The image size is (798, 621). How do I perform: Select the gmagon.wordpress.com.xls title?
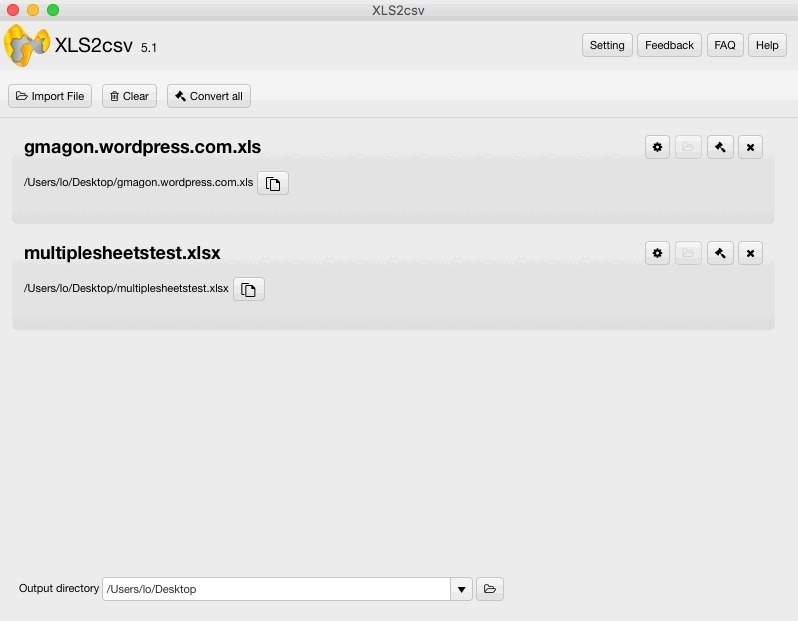click(x=142, y=147)
